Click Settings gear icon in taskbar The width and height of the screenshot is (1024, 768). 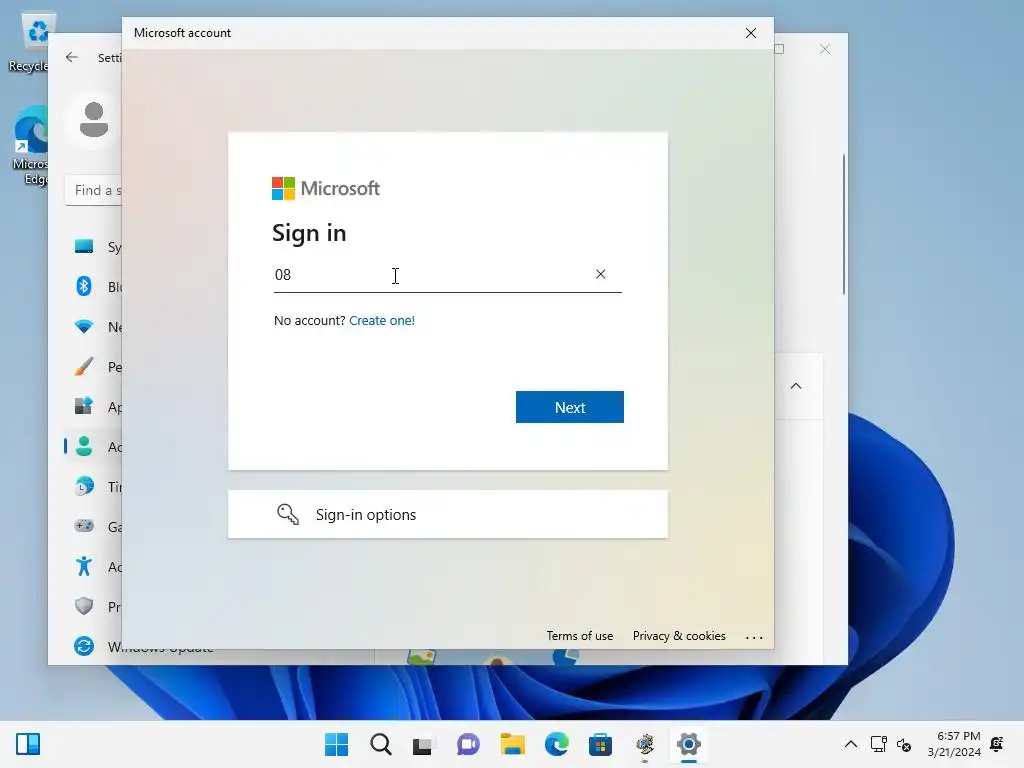pyautogui.click(x=688, y=744)
